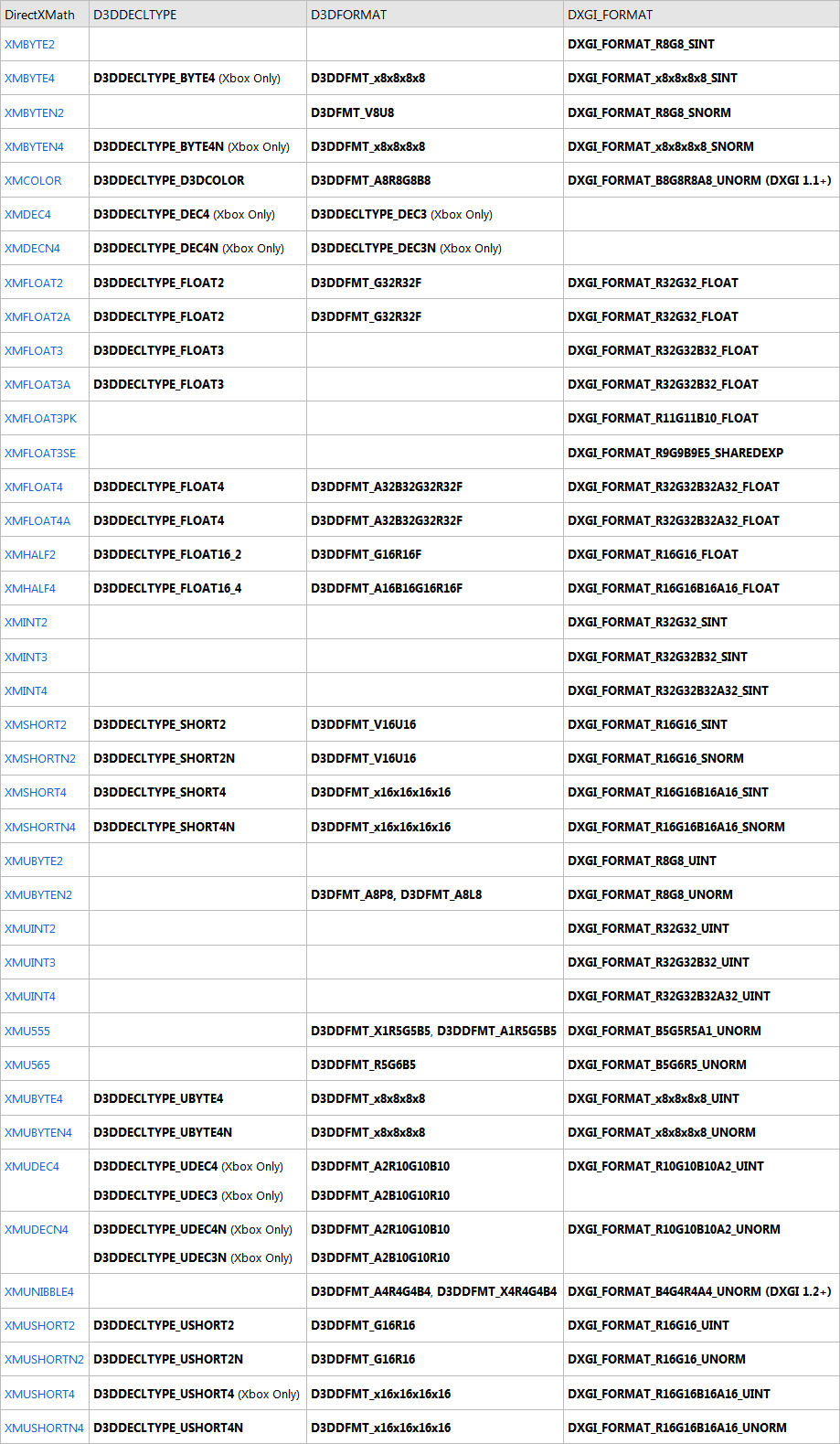Click the XMUINT4 link

point(30,996)
